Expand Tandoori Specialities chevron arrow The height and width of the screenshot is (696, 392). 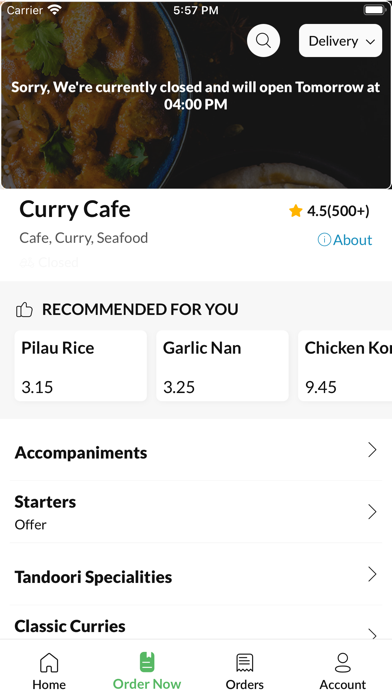(372, 574)
